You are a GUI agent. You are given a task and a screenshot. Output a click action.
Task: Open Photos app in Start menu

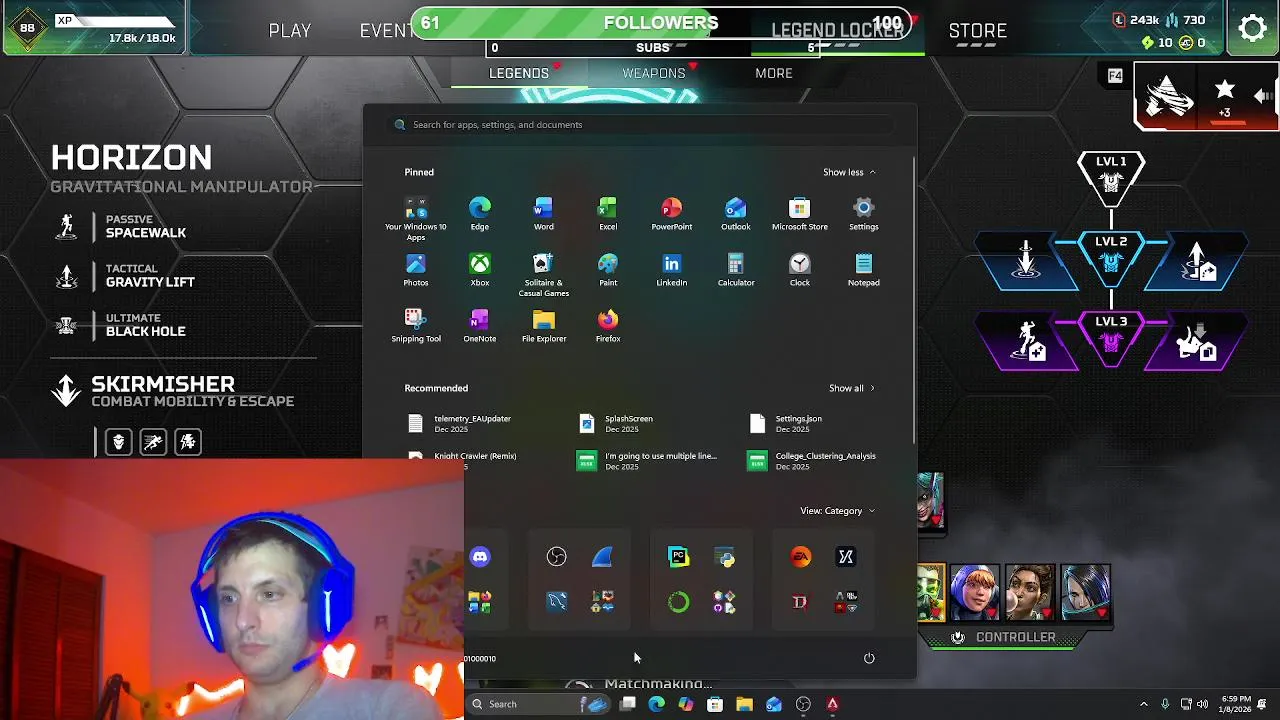click(416, 269)
